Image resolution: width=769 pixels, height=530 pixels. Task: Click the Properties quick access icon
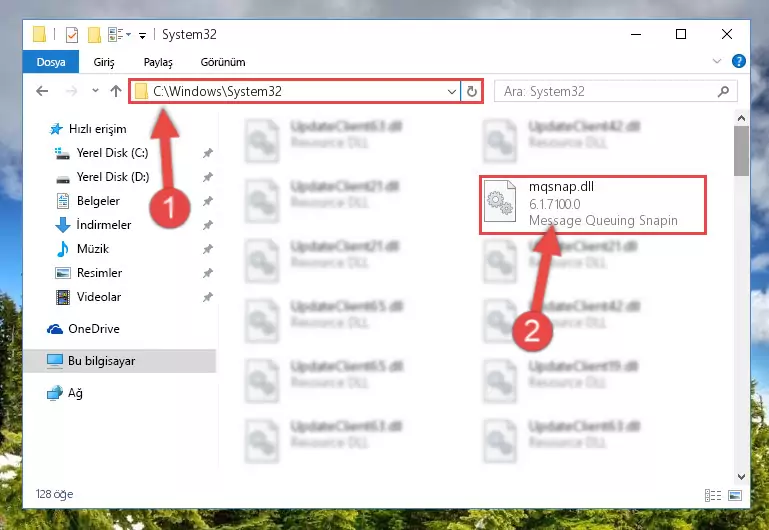coord(72,34)
